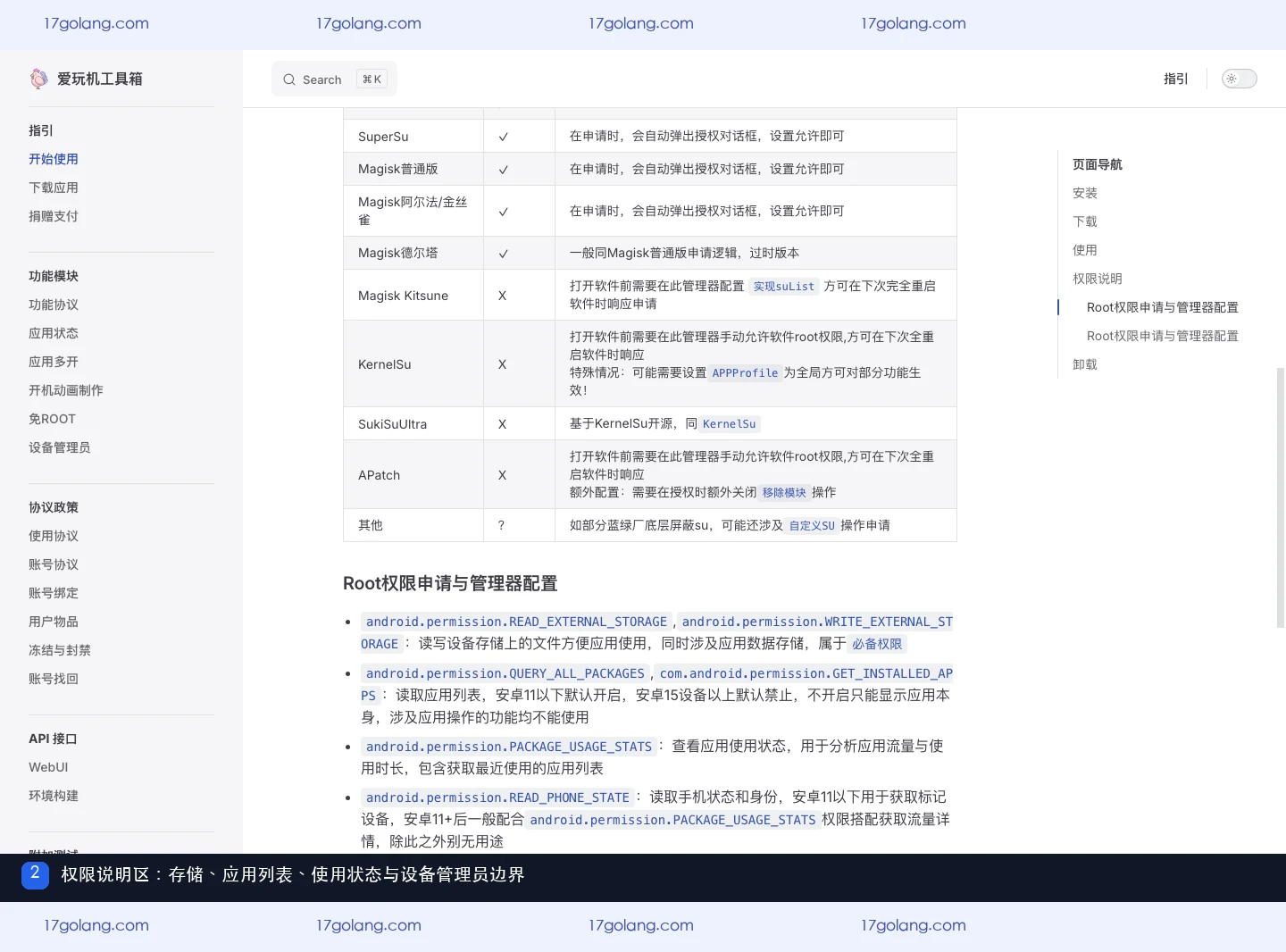1286x952 pixels.
Task: Click the 移除模块 code link
Action: click(x=784, y=493)
